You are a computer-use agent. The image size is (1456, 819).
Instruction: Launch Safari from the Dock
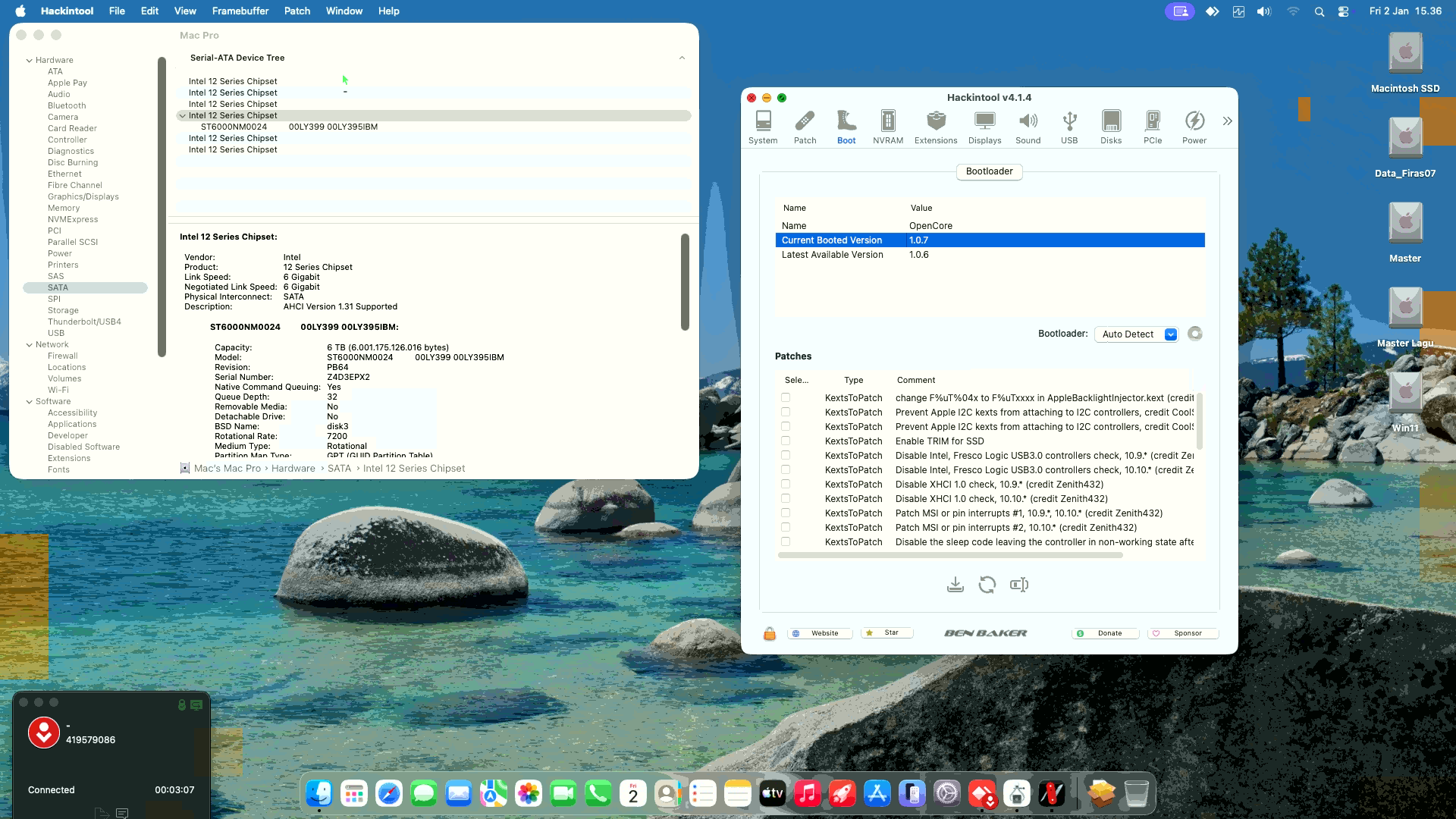389,794
